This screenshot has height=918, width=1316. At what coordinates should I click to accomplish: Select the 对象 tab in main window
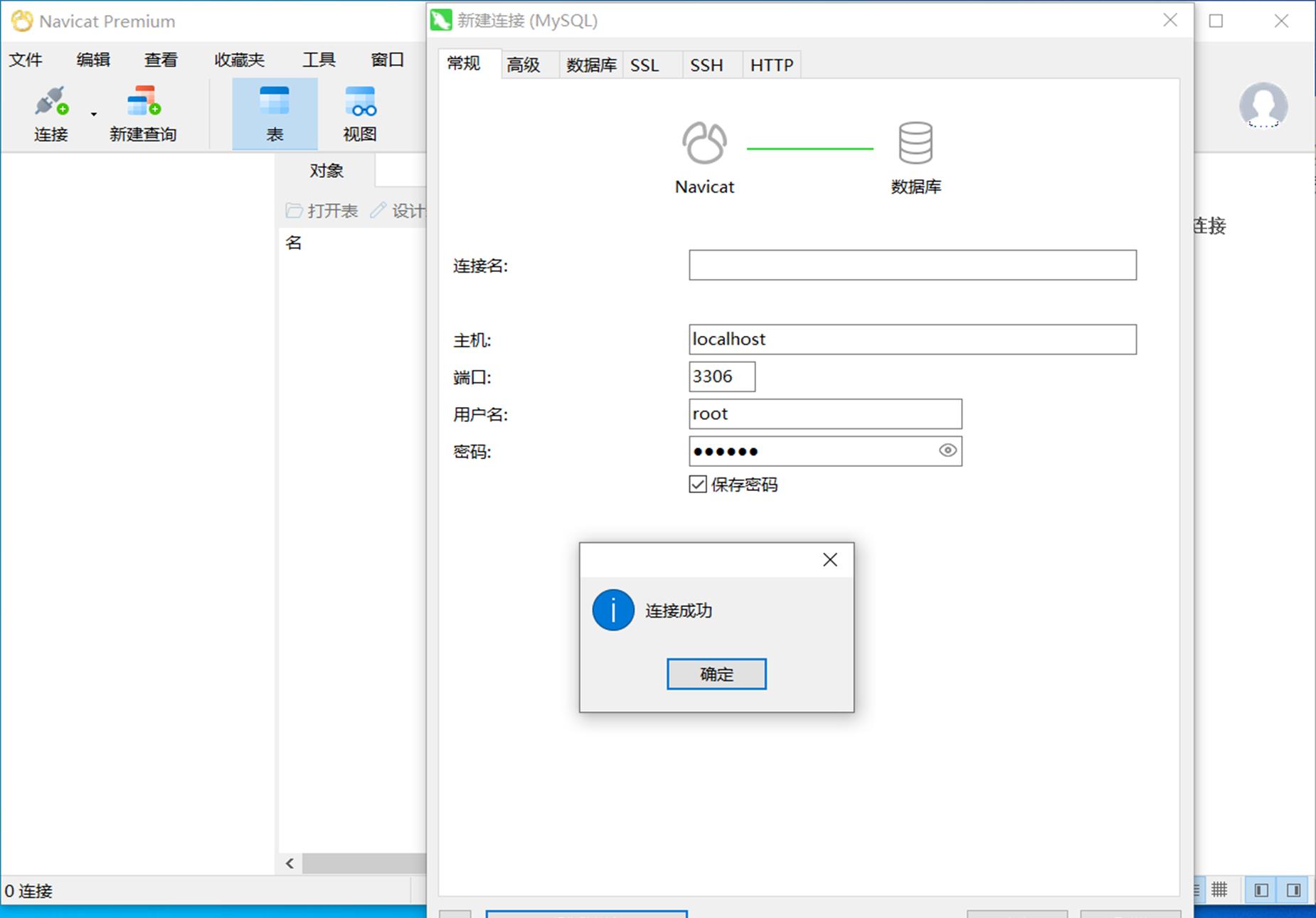(327, 171)
